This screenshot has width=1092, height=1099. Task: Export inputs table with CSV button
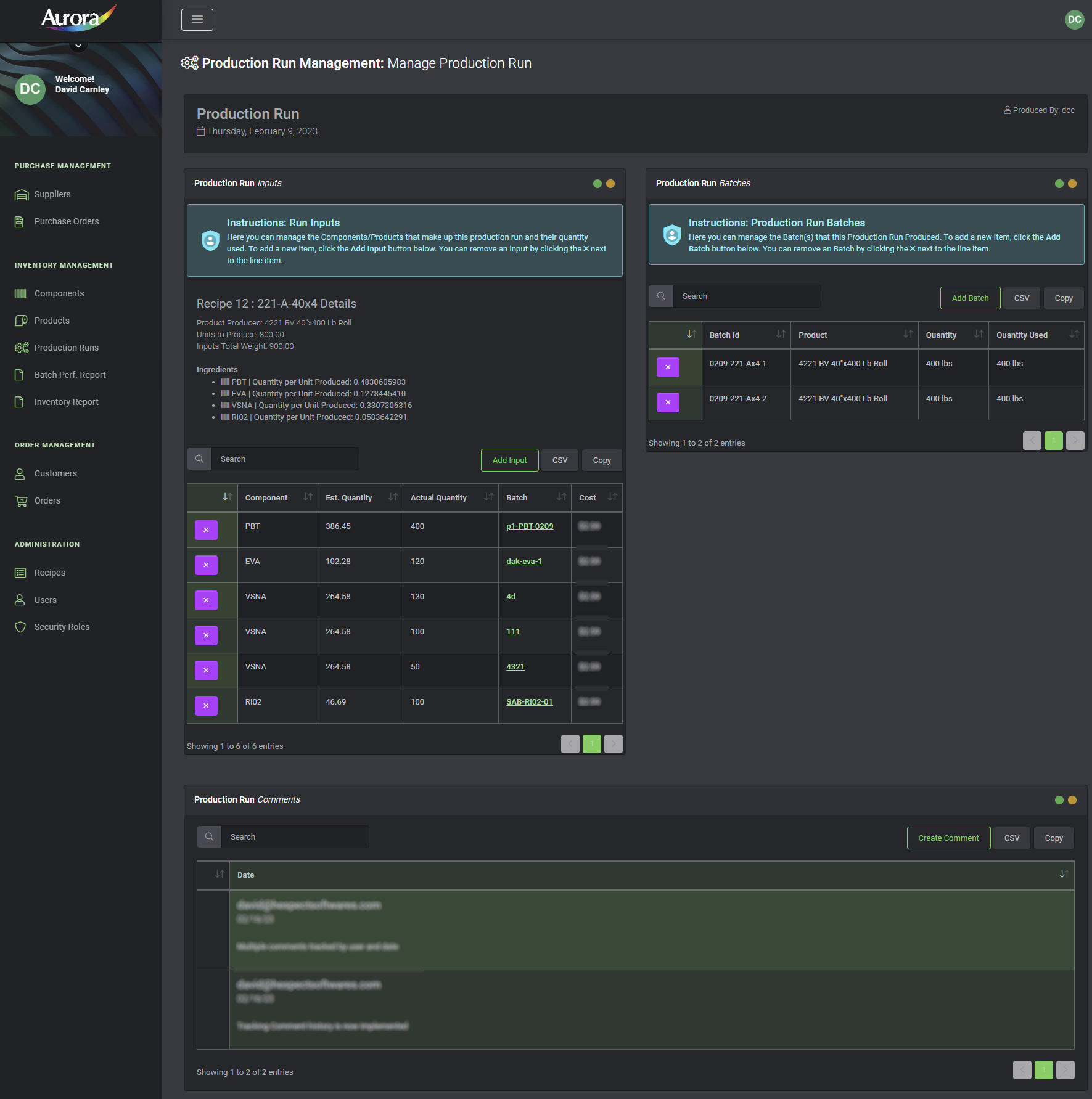[x=560, y=460]
